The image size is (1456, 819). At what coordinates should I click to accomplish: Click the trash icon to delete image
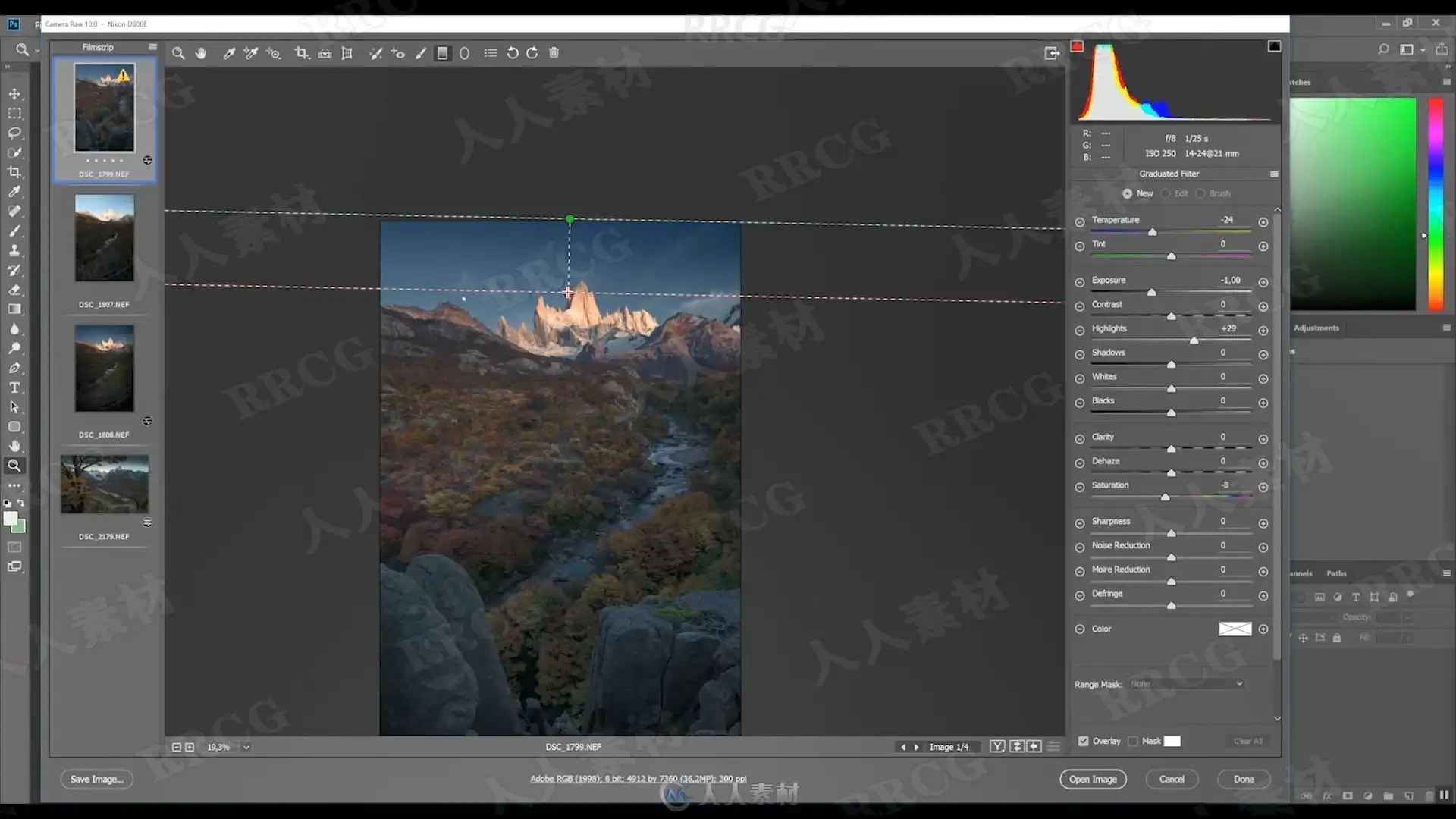(554, 53)
